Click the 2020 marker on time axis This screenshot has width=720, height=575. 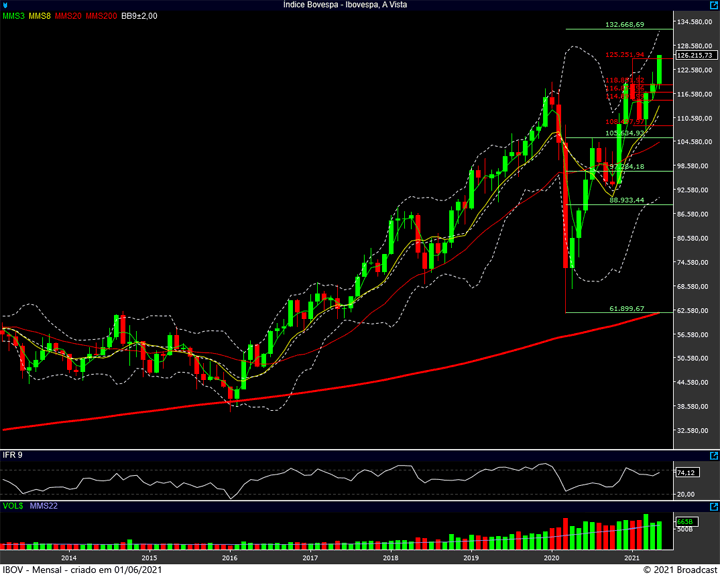[551, 557]
